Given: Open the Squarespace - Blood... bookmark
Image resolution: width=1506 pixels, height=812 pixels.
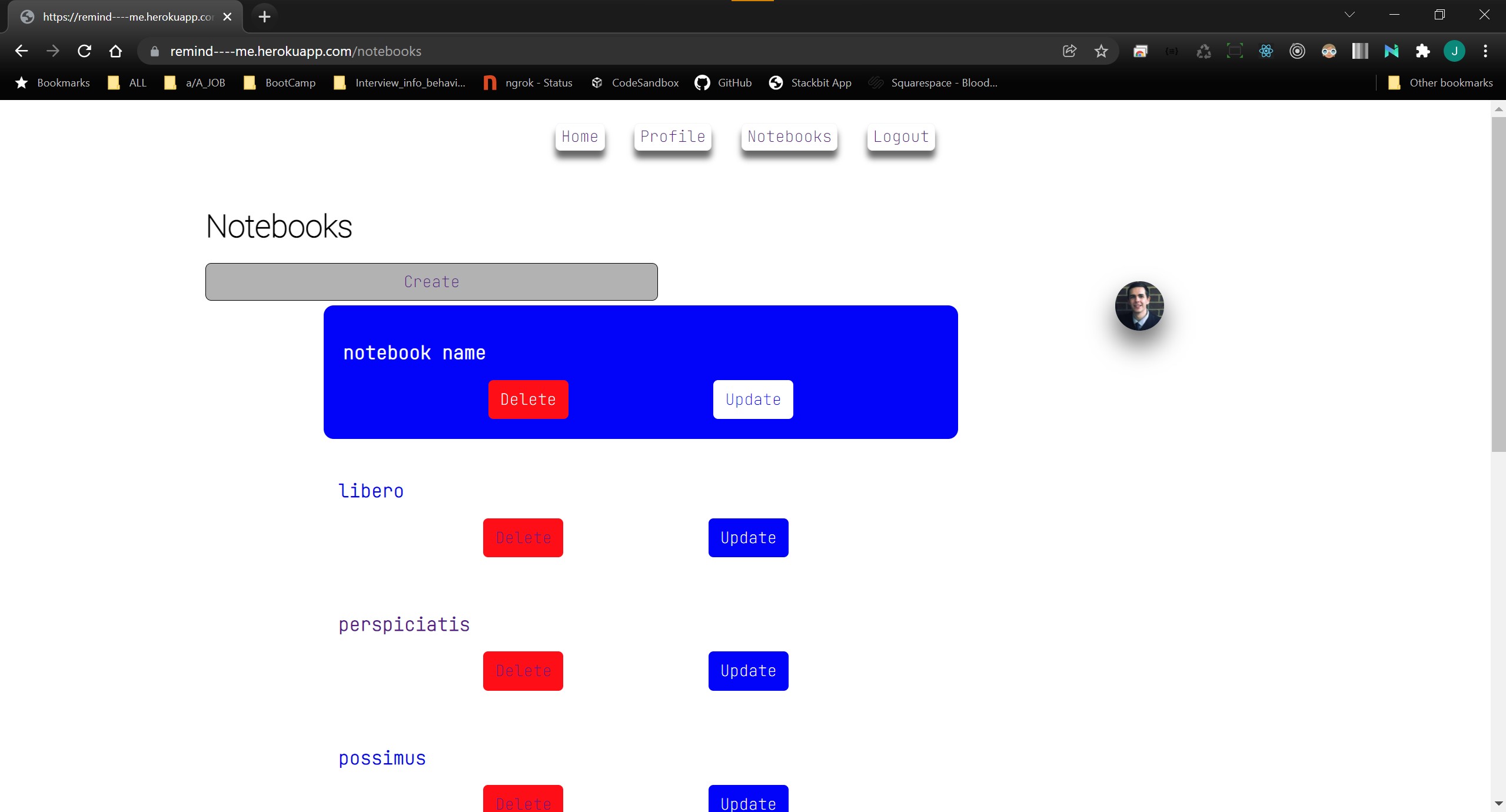Looking at the screenshot, I should click(x=933, y=83).
